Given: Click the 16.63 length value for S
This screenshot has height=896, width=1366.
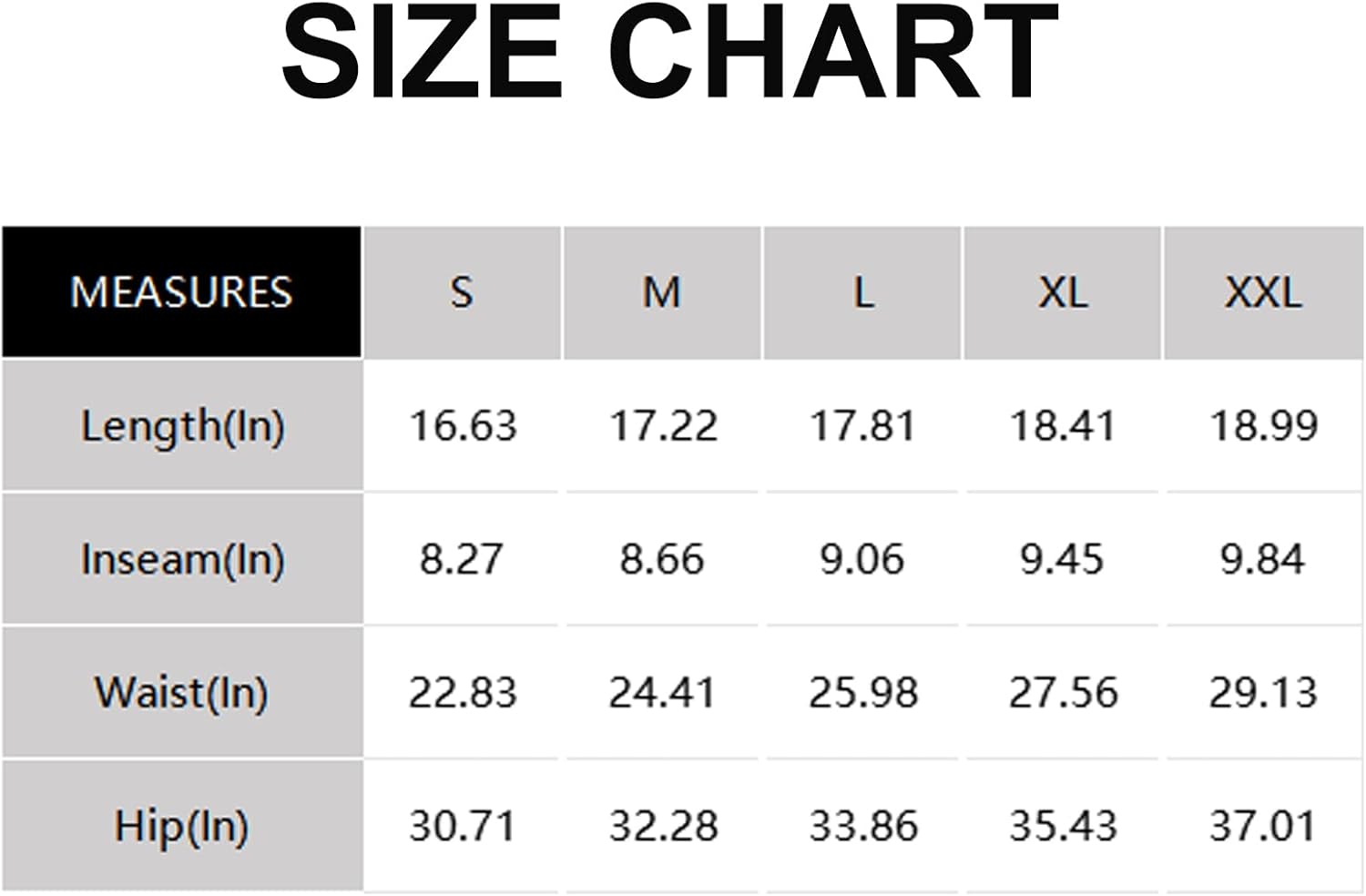Looking at the screenshot, I should tap(463, 426).
